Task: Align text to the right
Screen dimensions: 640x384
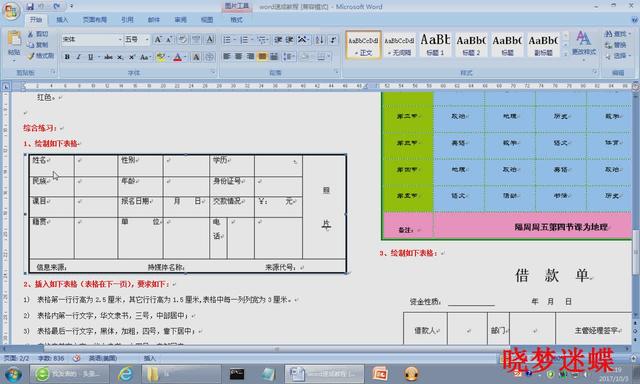Action: [x=250, y=56]
